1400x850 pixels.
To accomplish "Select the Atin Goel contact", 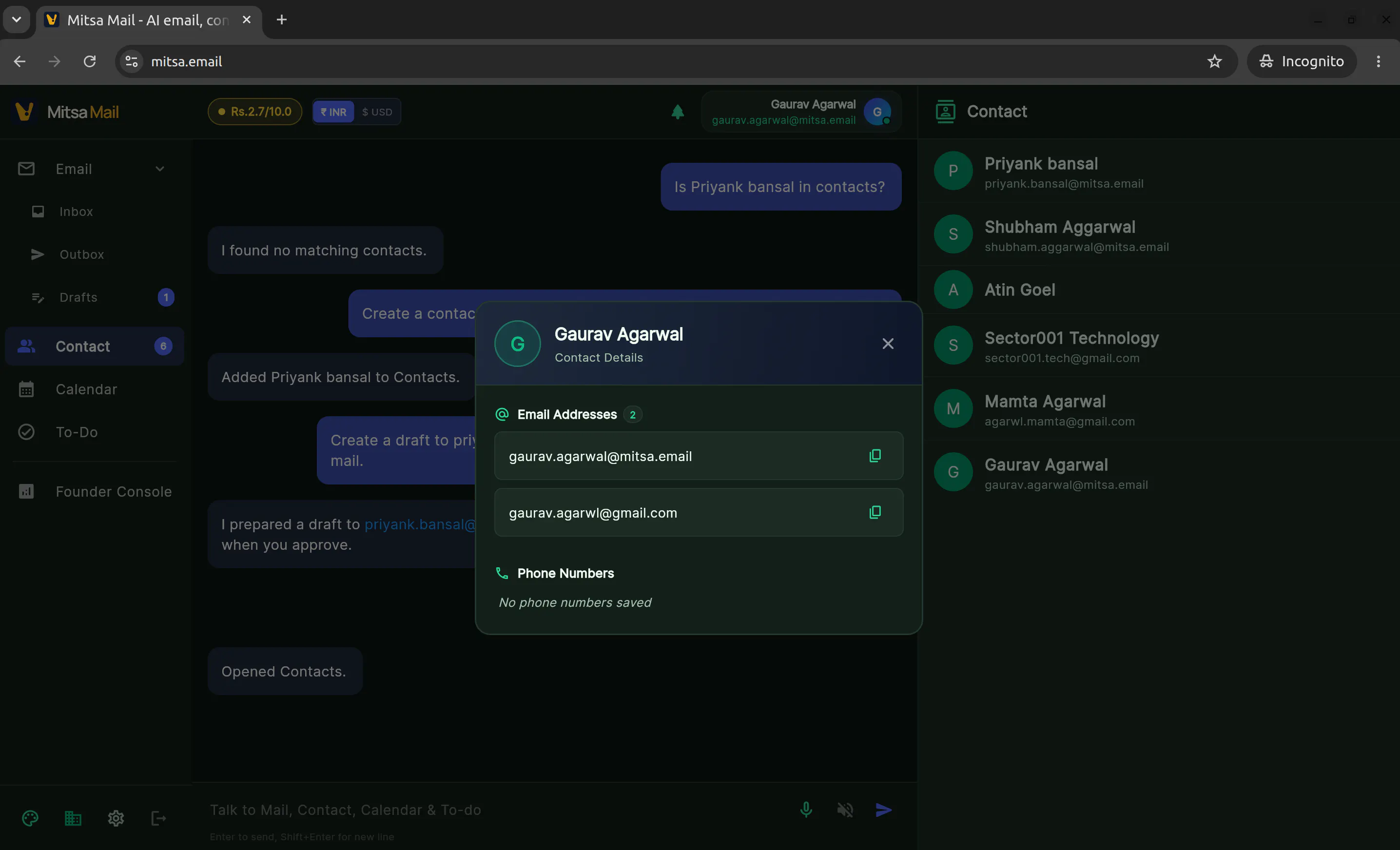I will (x=1159, y=290).
